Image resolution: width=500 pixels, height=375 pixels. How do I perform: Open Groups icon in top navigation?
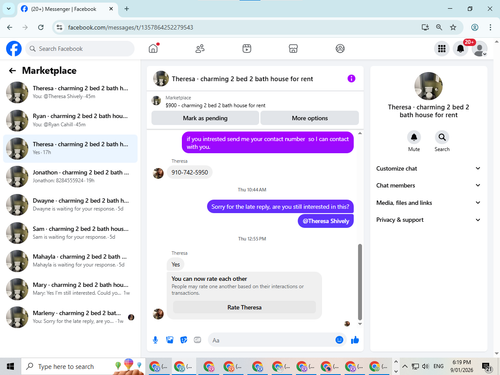[x=340, y=49]
